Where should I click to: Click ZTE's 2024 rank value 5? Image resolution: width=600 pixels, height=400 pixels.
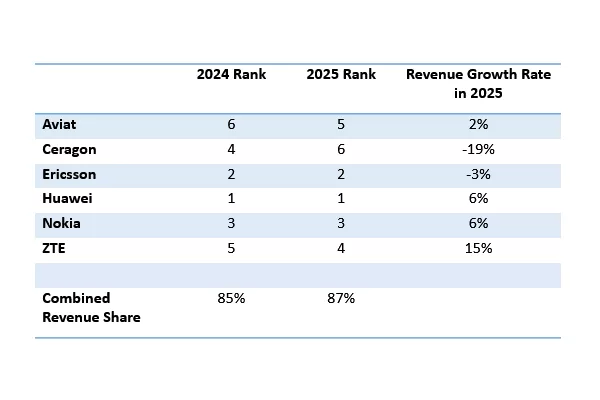(x=231, y=248)
